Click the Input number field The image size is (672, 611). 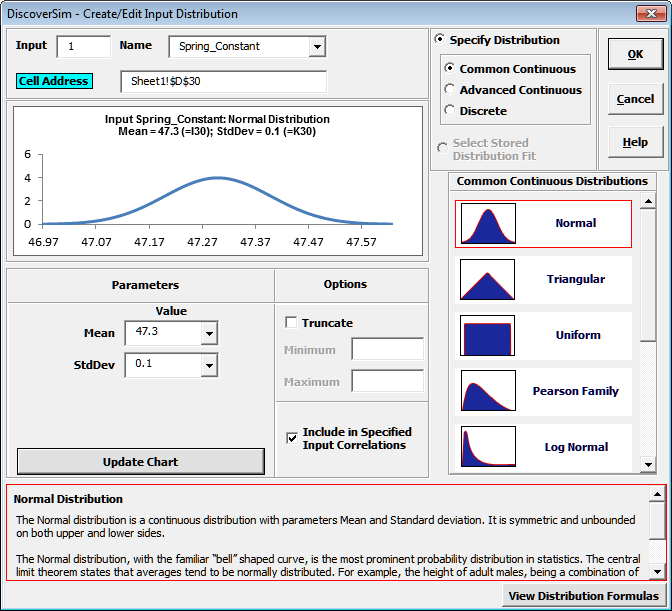pos(84,46)
